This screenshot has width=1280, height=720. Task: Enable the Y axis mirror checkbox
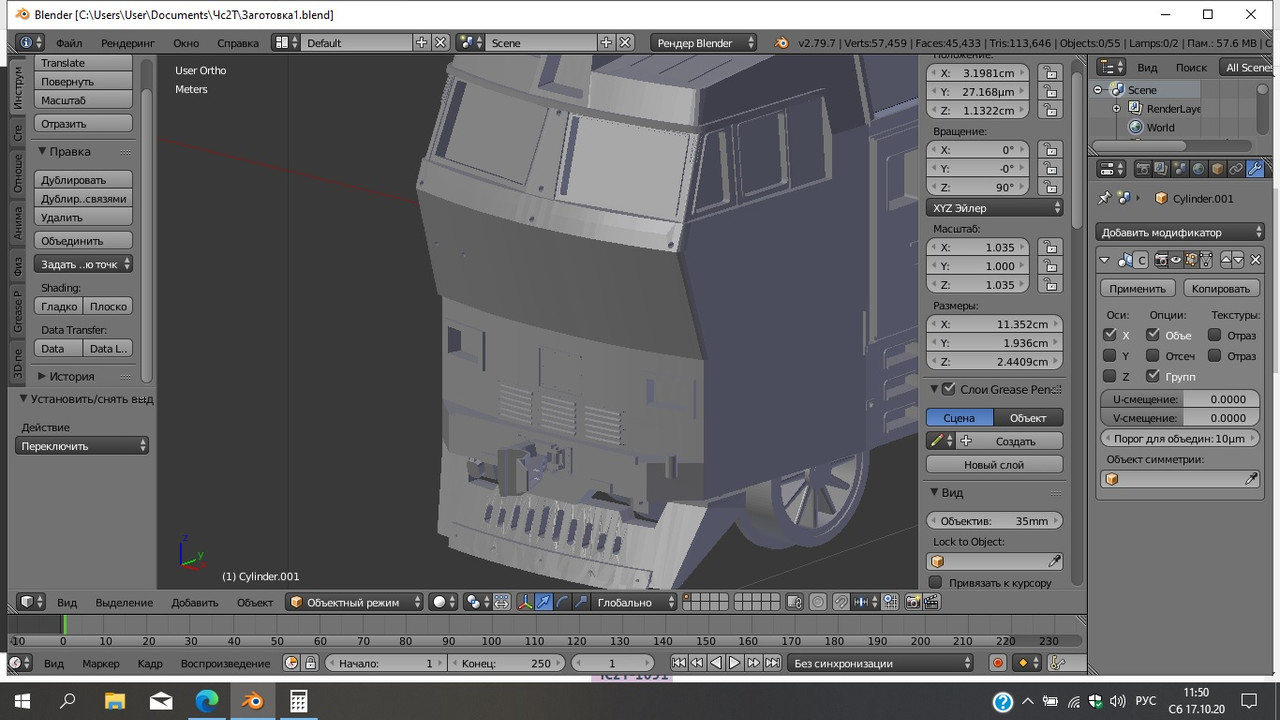point(1109,356)
